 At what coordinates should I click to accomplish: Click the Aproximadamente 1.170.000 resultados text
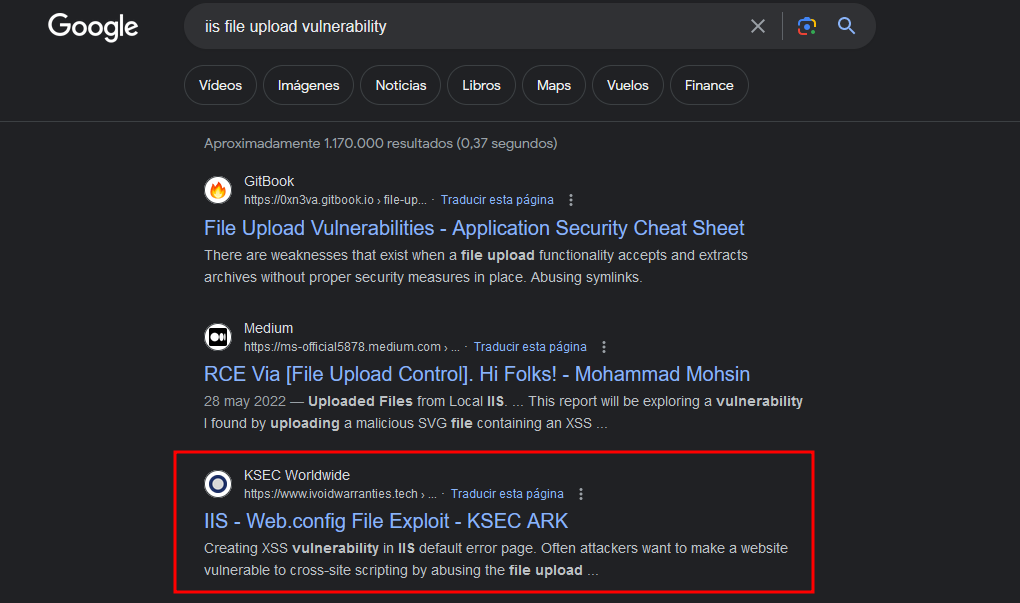(381, 144)
